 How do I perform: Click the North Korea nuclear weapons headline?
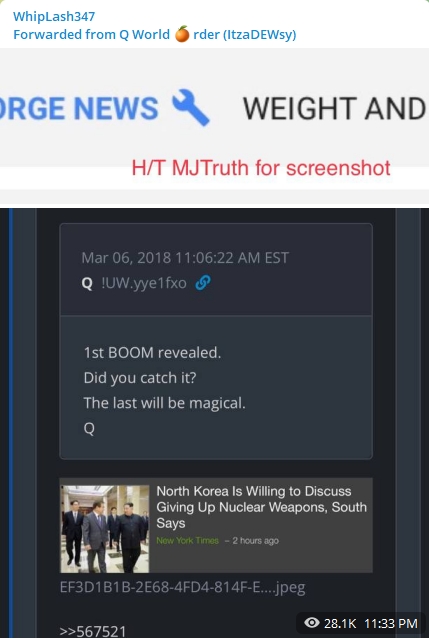pyautogui.click(x=261, y=507)
